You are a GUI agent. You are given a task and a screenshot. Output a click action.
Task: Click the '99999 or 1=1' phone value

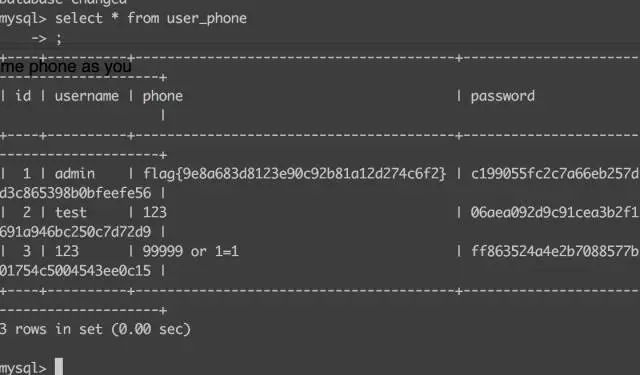[x=191, y=251]
